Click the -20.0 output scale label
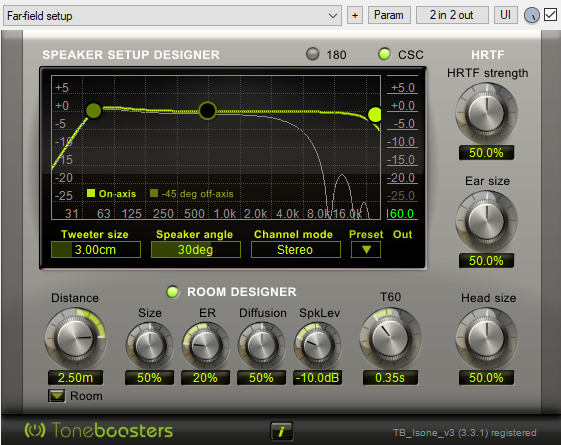The width and height of the screenshot is (561, 445). [401, 178]
